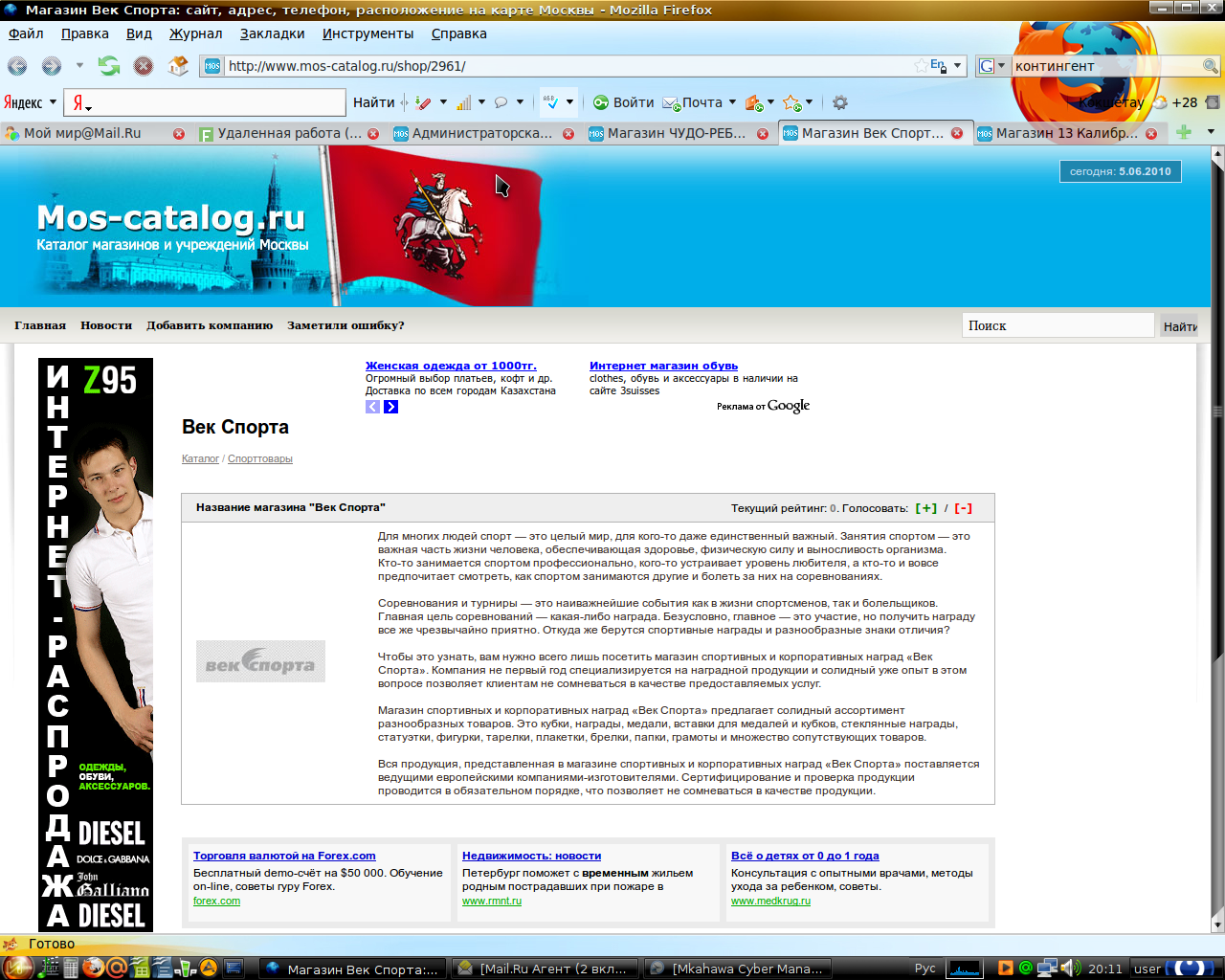
Task: Expand the spell check dropdown arrow
Action: (570, 102)
